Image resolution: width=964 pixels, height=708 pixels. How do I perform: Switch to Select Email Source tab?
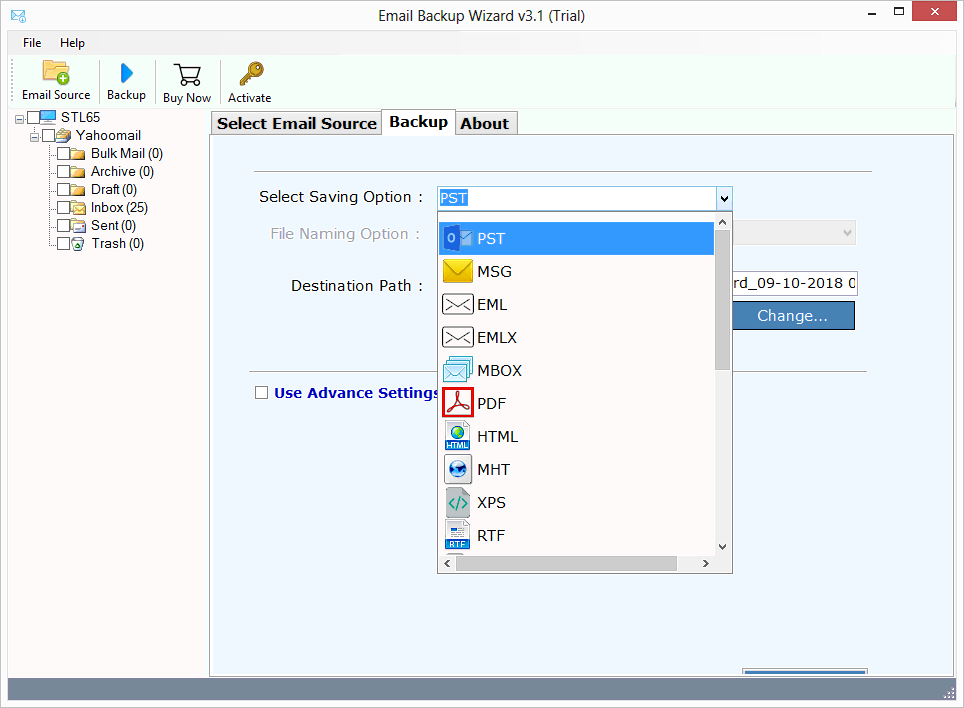(296, 124)
